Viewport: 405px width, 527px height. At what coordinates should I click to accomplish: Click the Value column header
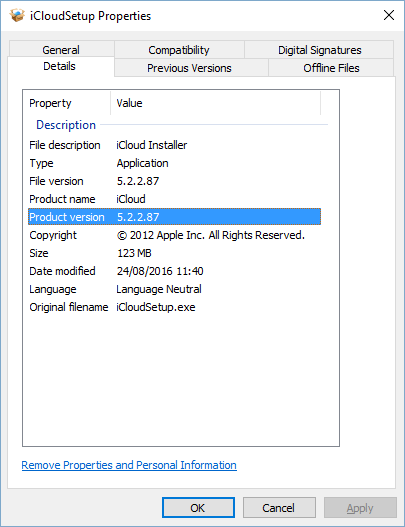215,103
